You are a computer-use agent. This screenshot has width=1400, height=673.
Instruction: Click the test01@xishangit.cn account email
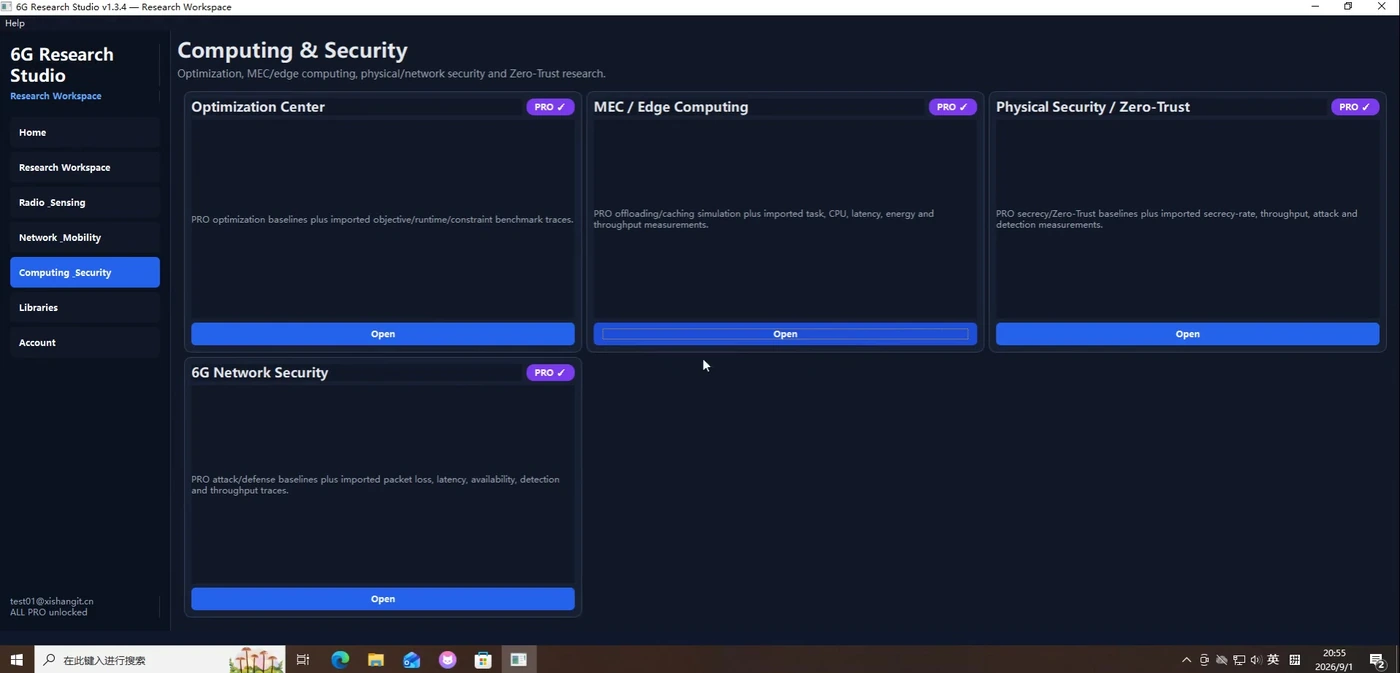52,601
